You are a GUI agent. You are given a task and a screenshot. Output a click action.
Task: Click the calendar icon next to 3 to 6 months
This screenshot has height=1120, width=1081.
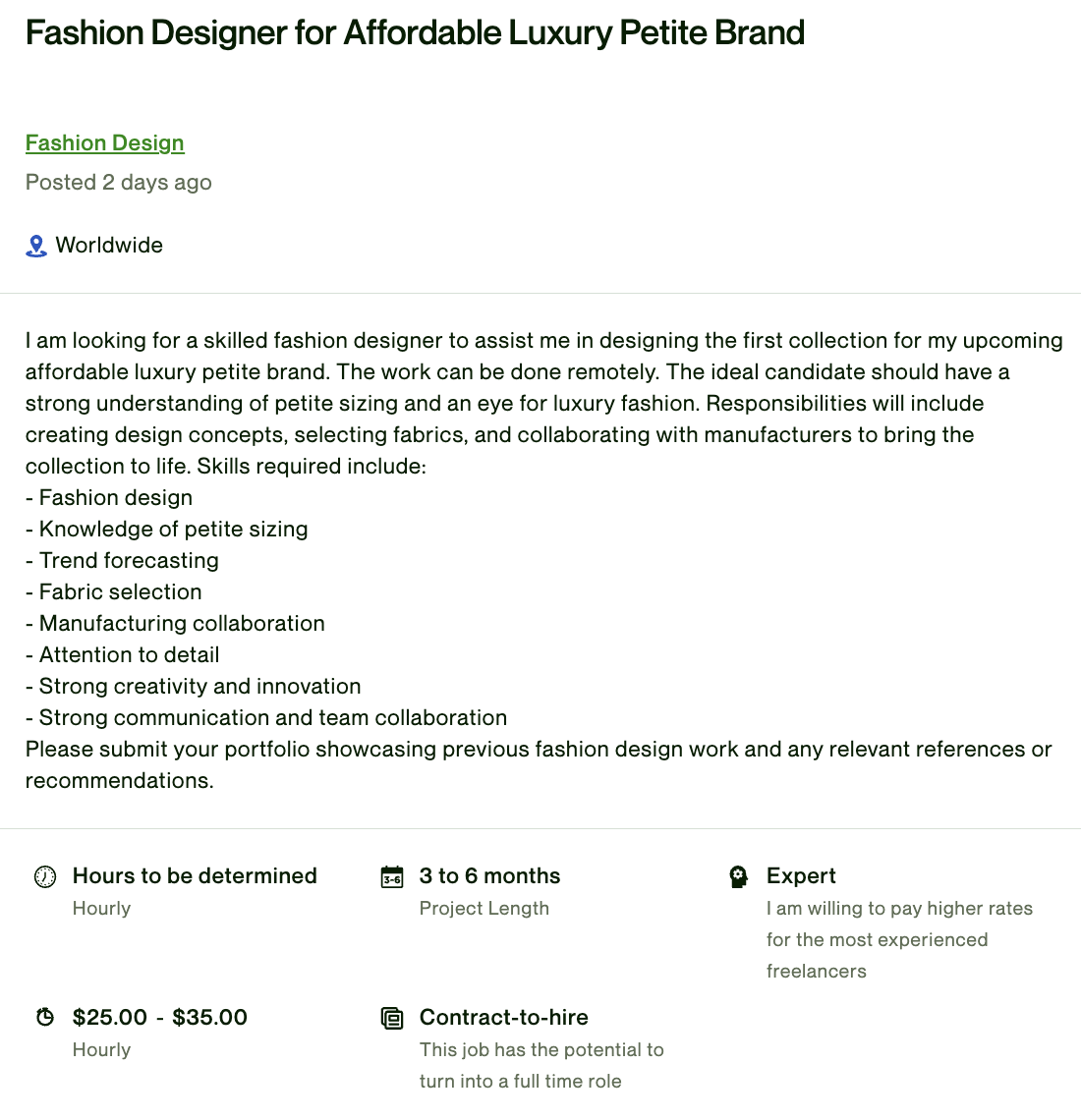pos(392,876)
